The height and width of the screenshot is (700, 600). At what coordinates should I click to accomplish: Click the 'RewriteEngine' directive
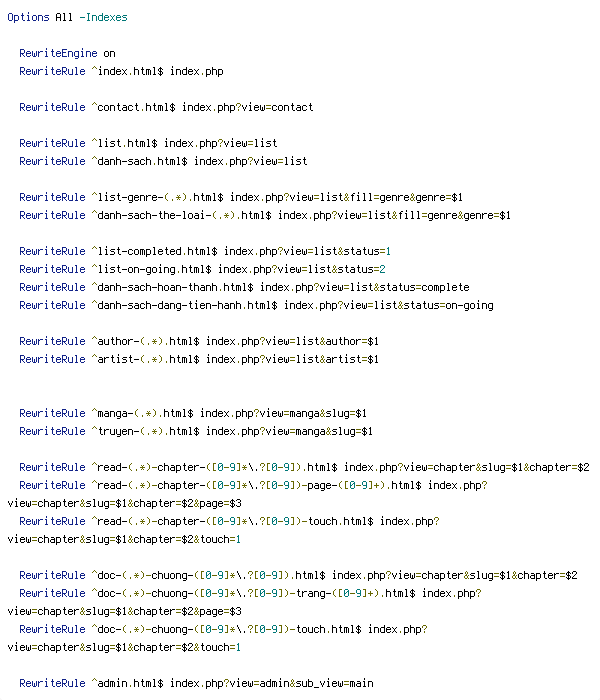pos(58,54)
